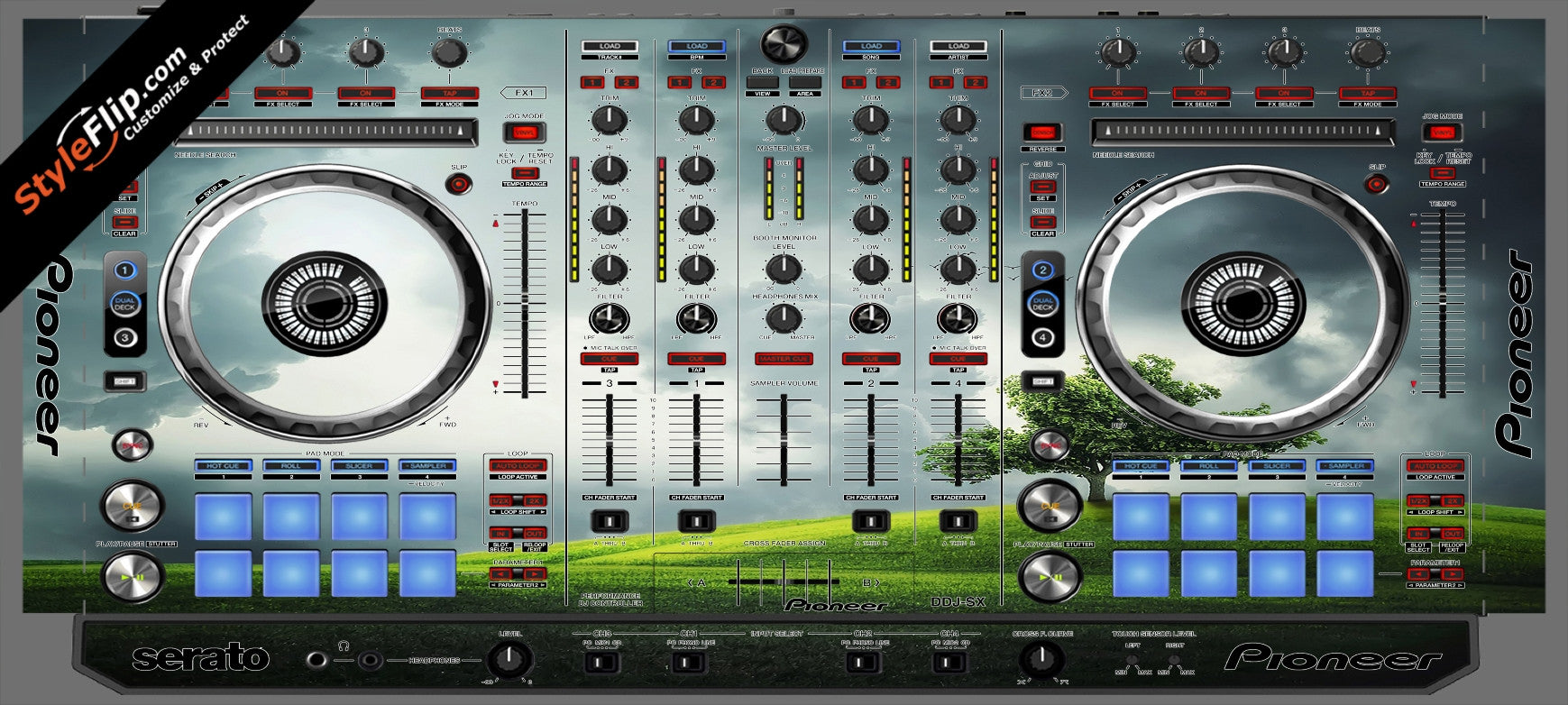Toggle headphone CUE for channel 1
The width and height of the screenshot is (1568, 705).
696,359
